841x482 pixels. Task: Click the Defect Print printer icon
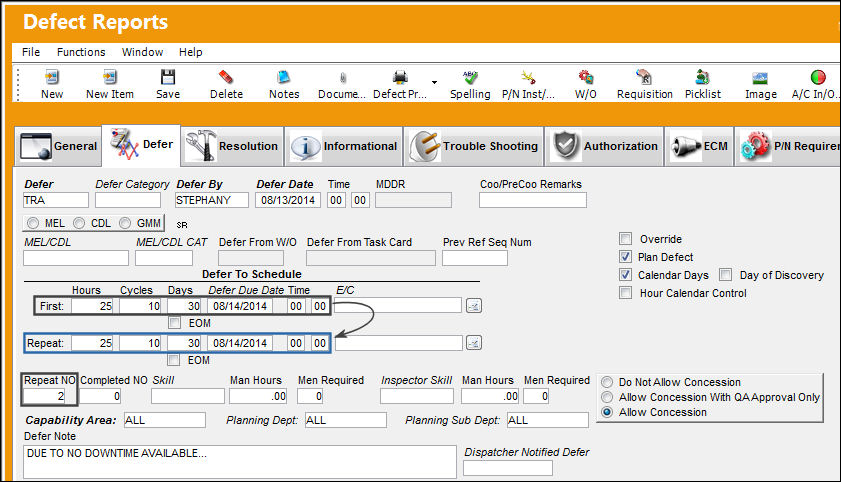[x=400, y=77]
